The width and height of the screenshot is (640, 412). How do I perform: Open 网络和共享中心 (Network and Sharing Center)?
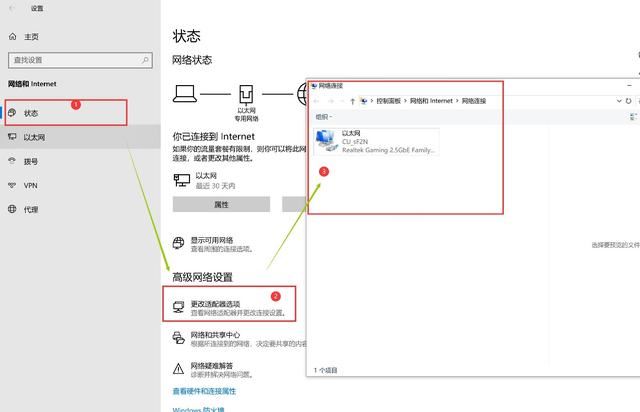pos(214,335)
